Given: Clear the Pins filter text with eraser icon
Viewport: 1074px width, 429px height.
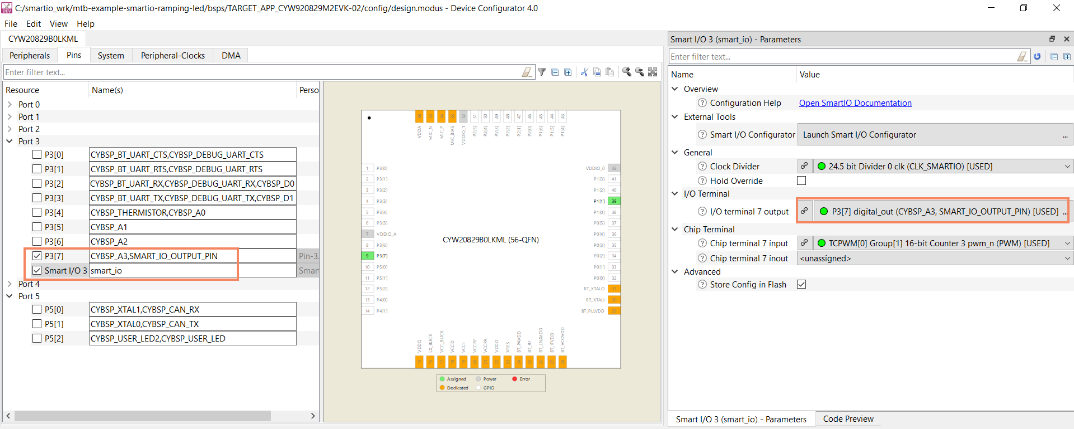Looking at the screenshot, I should 527,71.
